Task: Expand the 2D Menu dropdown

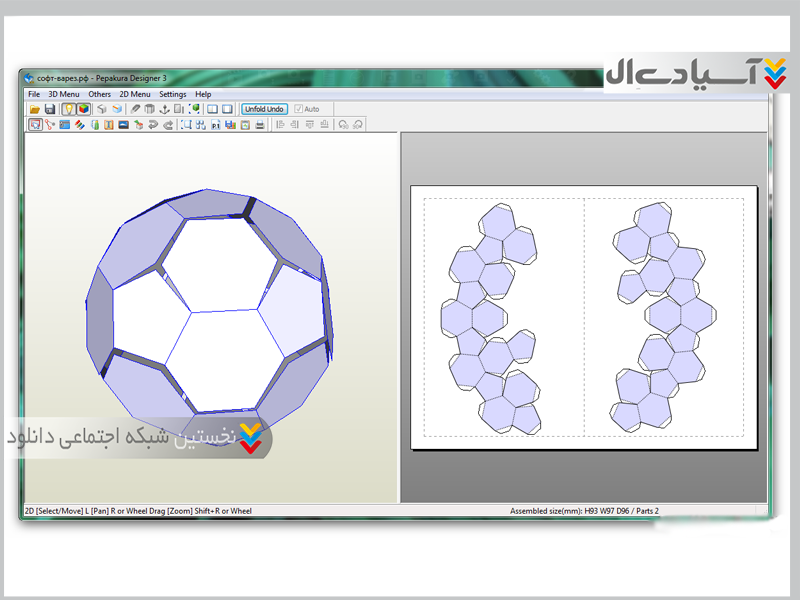Action: point(135,94)
